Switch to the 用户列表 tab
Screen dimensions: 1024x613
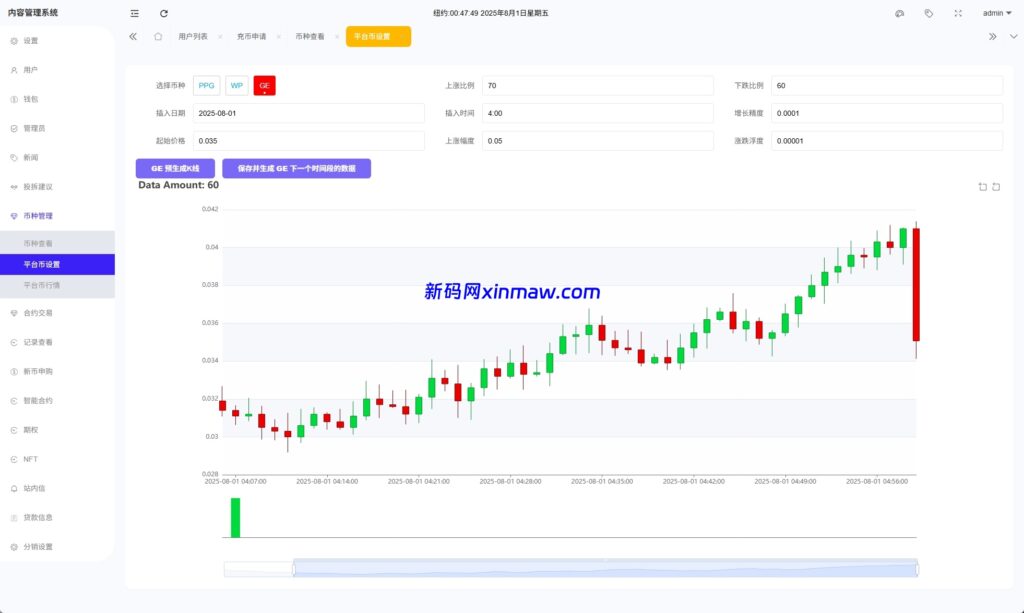[193, 36]
